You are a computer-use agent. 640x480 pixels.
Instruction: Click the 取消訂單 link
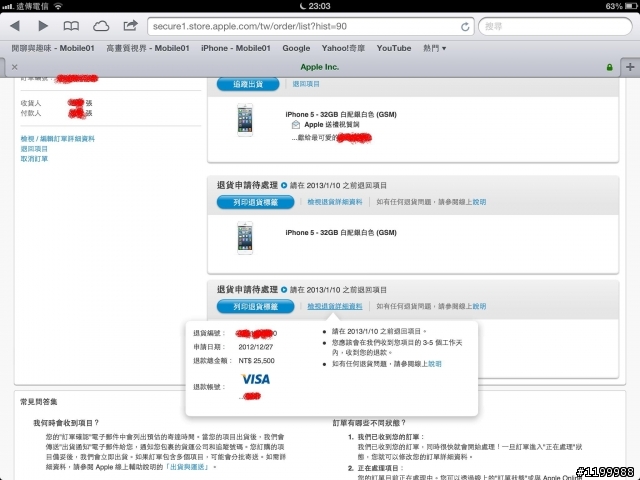point(34,159)
